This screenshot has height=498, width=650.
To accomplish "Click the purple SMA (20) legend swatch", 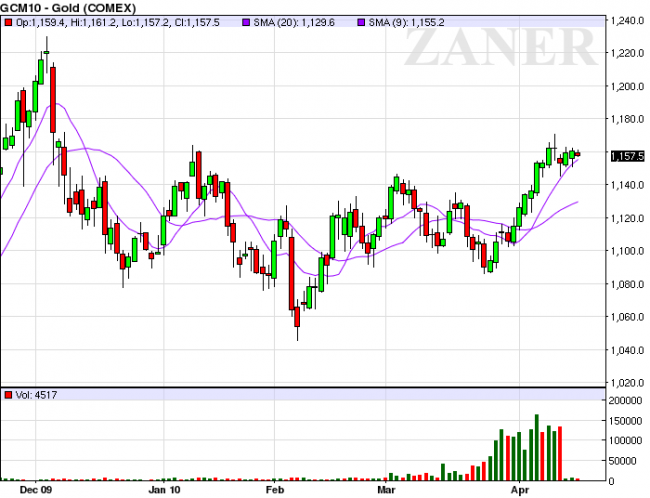I will click(246, 22).
